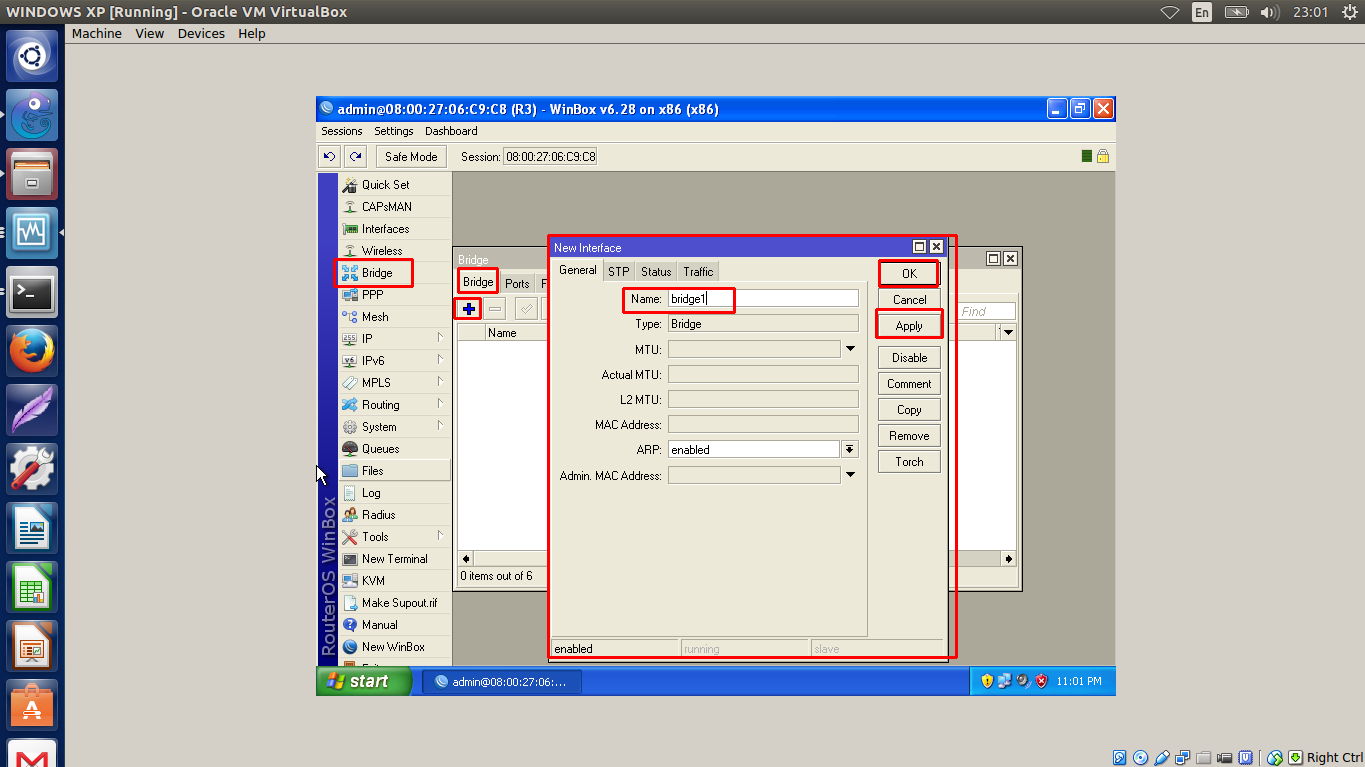The image size is (1365, 767).
Task: Open Files in the WinBox sidebar
Action: pyautogui.click(x=372, y=471)
